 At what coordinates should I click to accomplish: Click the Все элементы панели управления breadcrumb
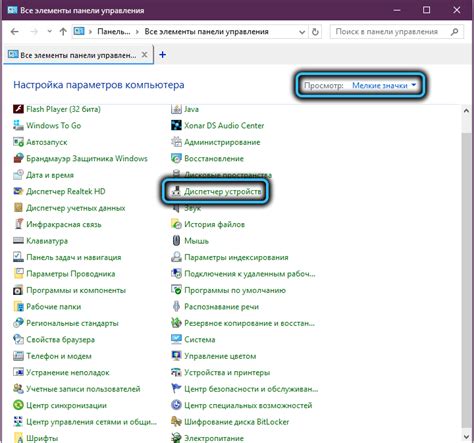click(206, 32)
